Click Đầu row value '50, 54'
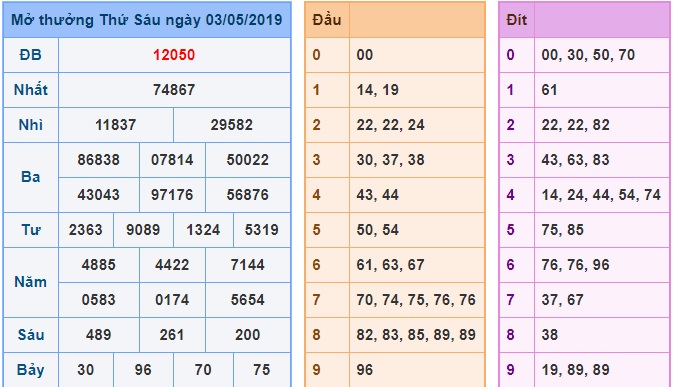The height and width of the screenshot is (387, 677). (378, 230)
